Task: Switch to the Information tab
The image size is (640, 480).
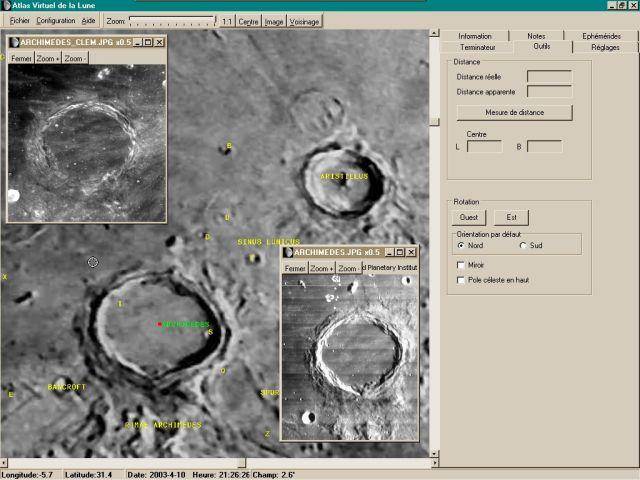Action: 475,36
